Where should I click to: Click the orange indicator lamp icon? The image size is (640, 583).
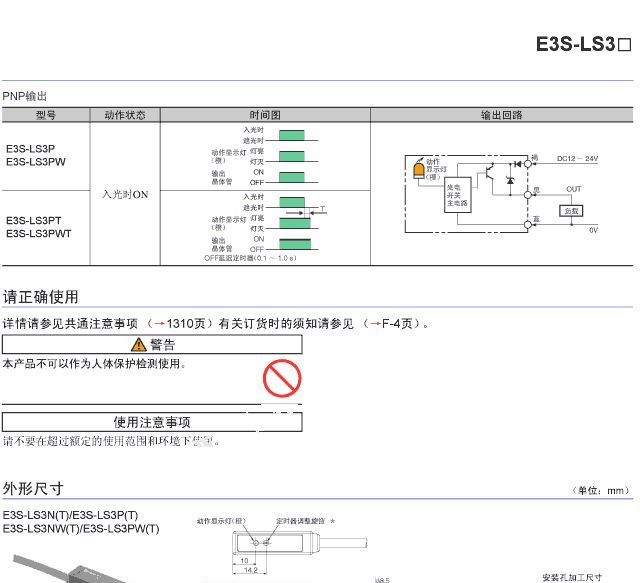click(x=419, y=169)
